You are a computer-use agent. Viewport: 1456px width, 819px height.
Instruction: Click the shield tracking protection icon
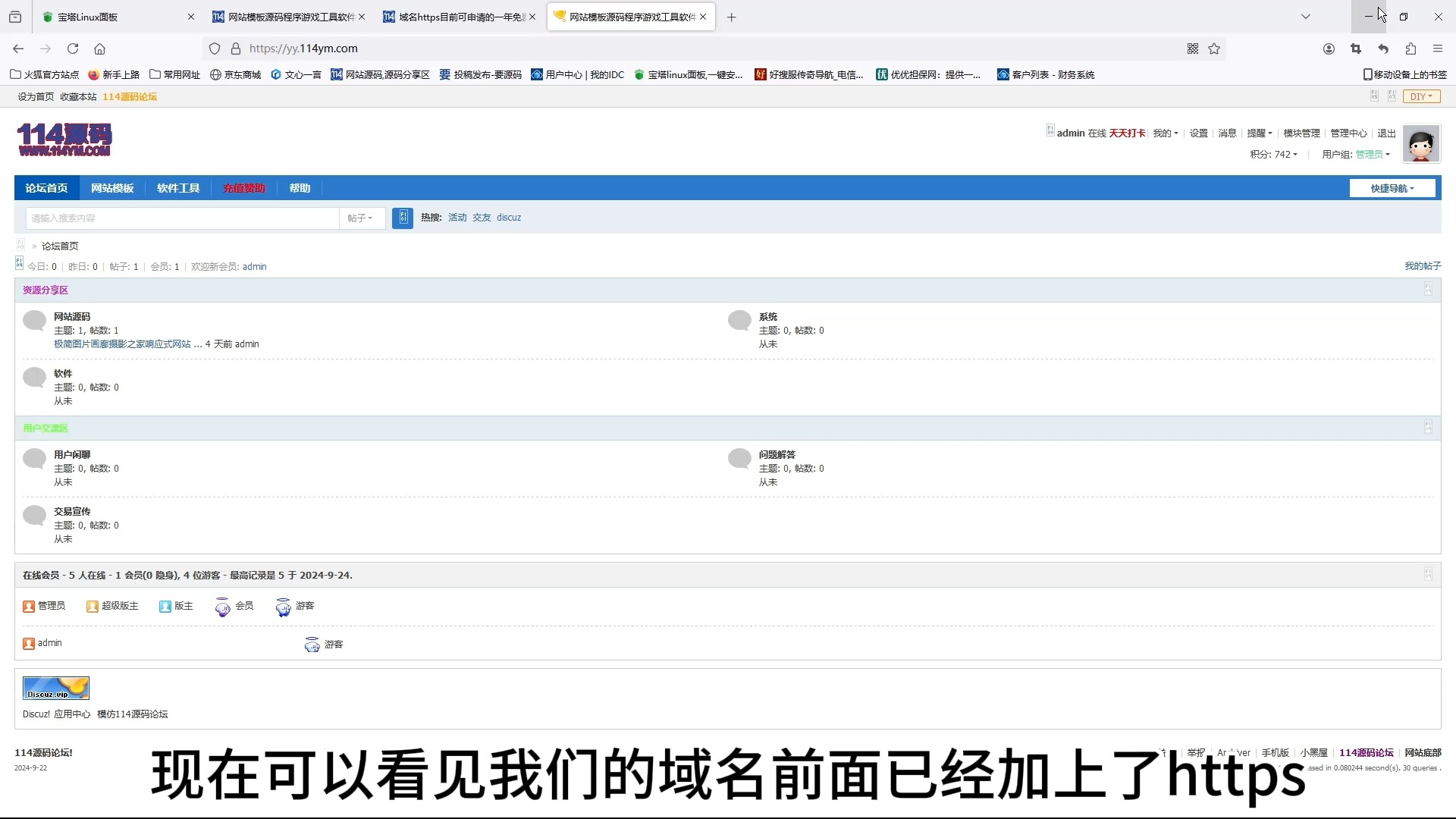point(215,49)
